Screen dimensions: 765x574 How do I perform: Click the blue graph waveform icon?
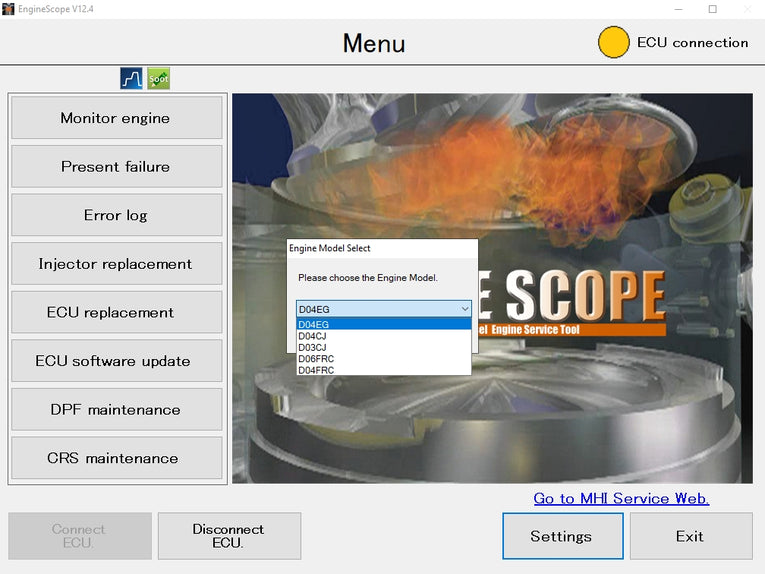point(132,78)
